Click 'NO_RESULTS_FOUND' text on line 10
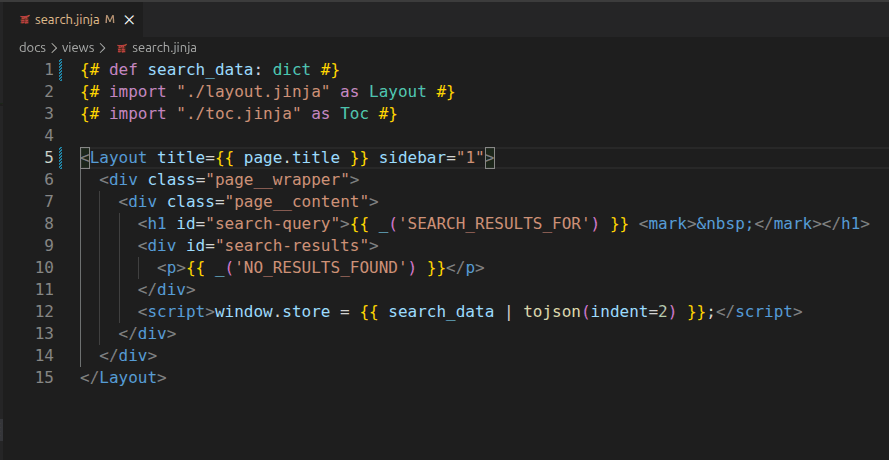This screenshot has width=889, height=460. 321,268
